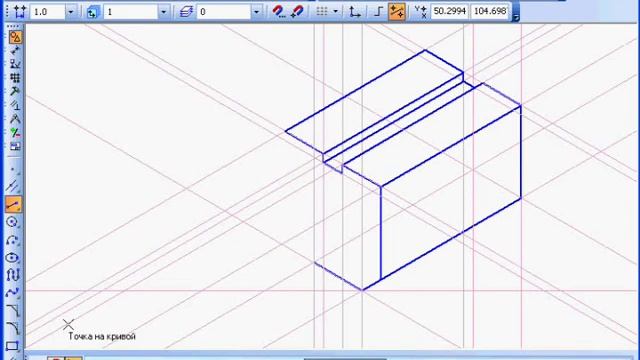
Task: Expand the view number dropdown showing 1
Action: (x=164, y=12)
